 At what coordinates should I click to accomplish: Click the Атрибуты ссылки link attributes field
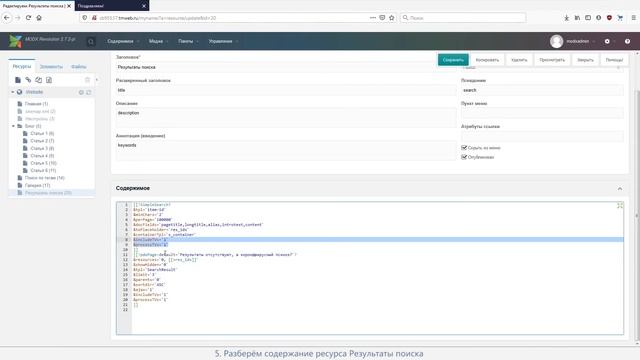pos(542,136)
